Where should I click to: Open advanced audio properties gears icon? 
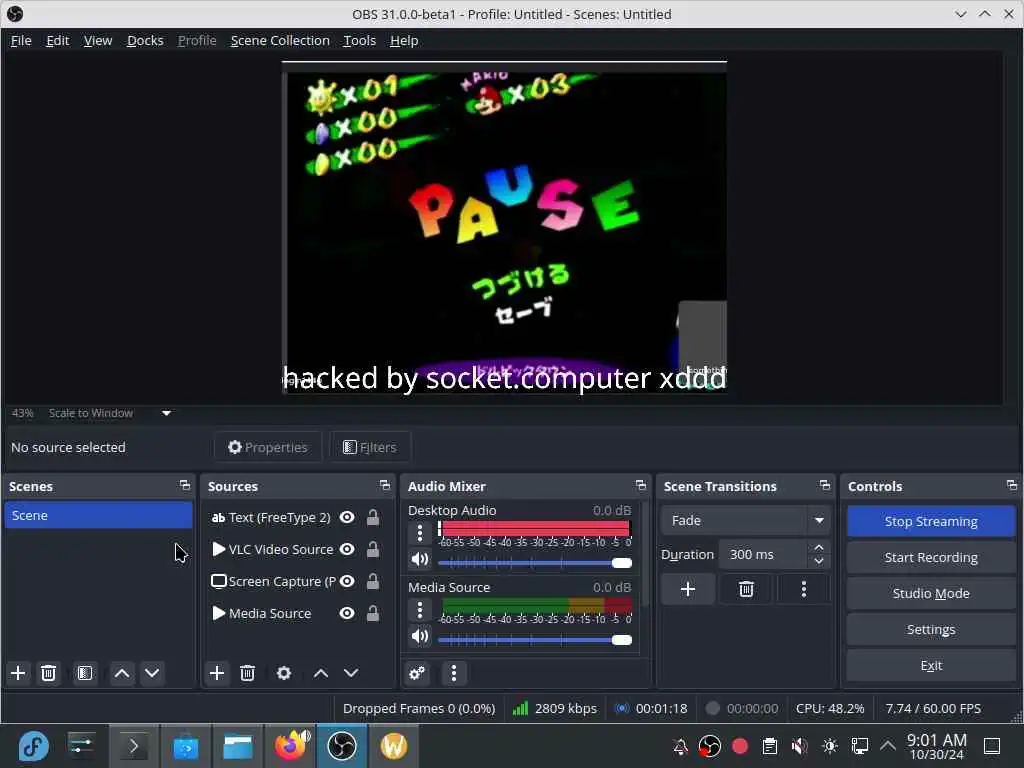pyautogui.click(x=417, y=673)
